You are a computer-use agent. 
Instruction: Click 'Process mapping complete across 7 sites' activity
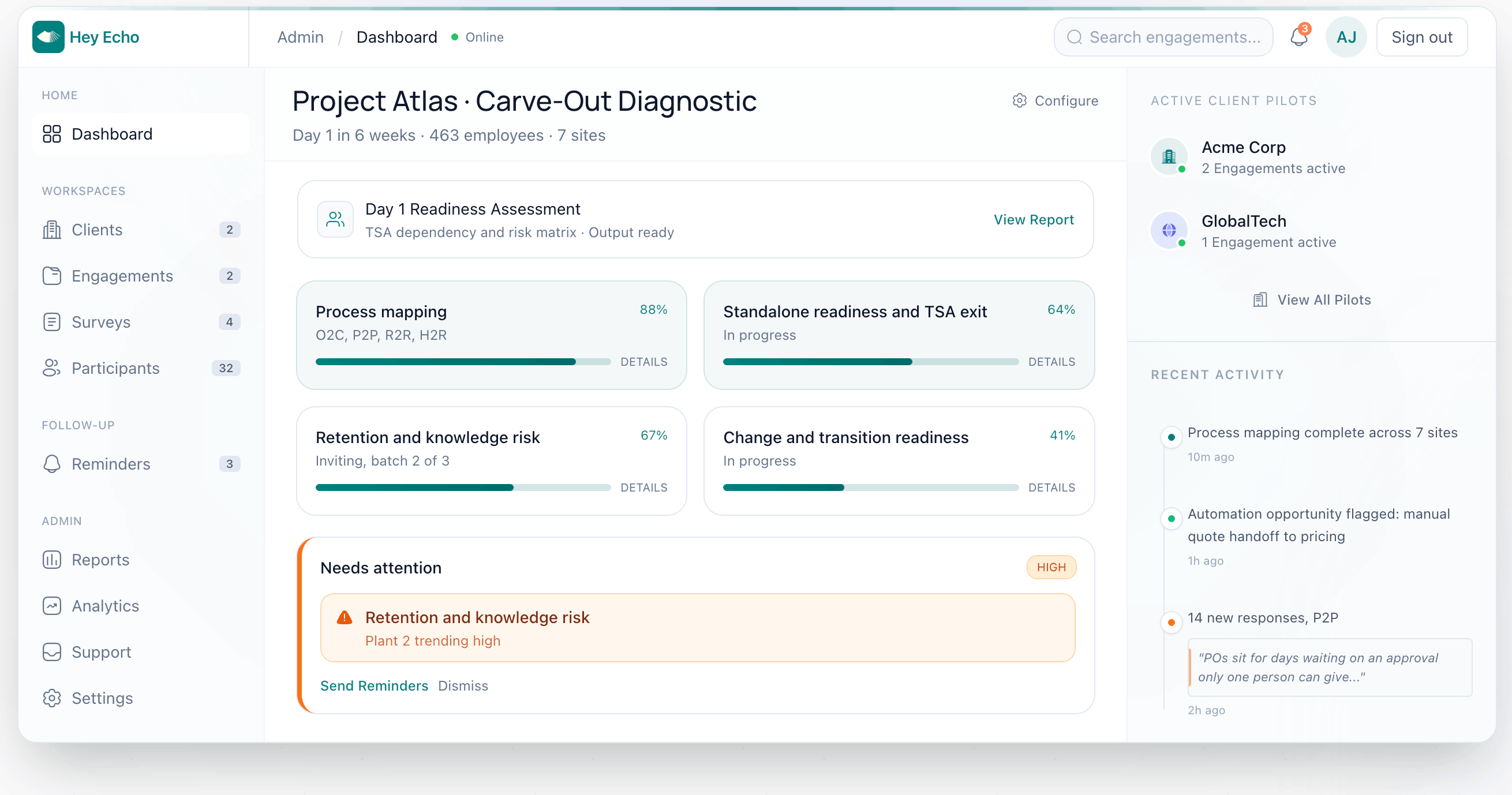[1322, 433]
